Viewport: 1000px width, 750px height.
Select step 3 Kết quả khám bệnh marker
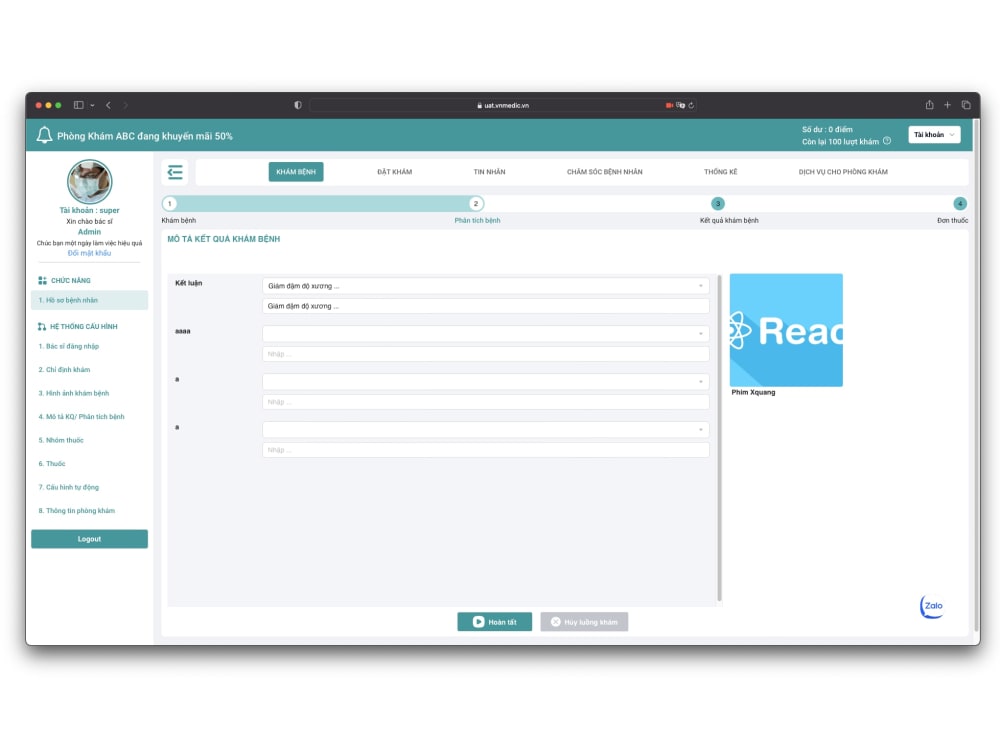(717, 203)
